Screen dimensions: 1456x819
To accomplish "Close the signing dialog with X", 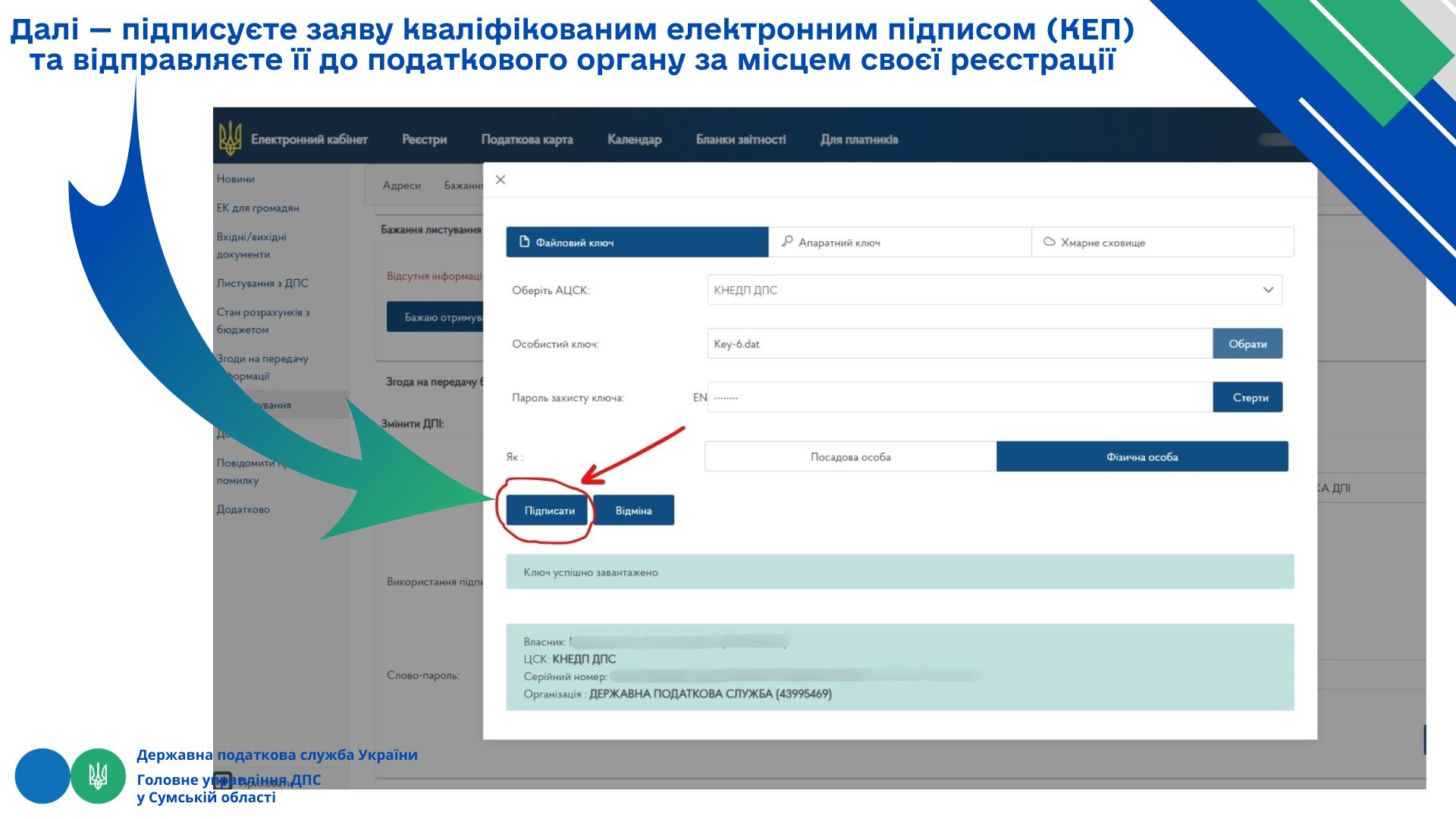I will click(x=500, y=180).
